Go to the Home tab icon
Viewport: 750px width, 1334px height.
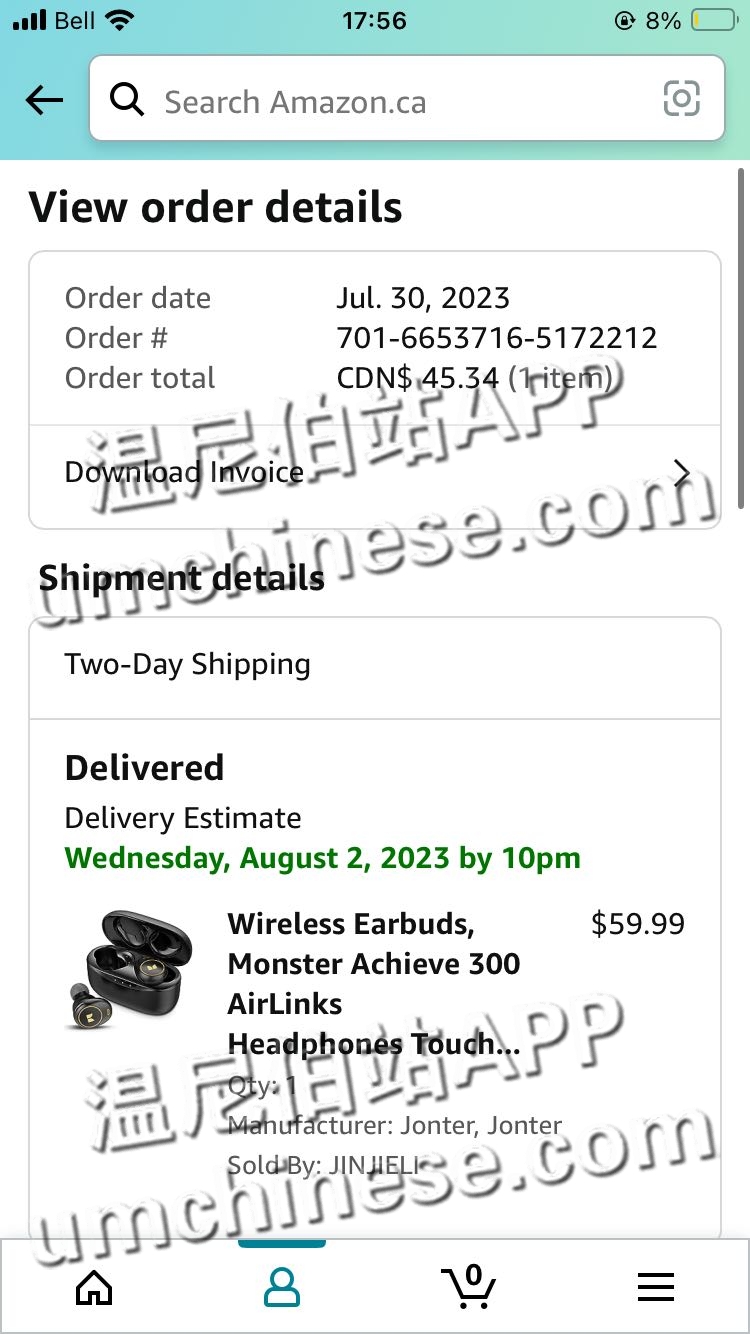94,1289
